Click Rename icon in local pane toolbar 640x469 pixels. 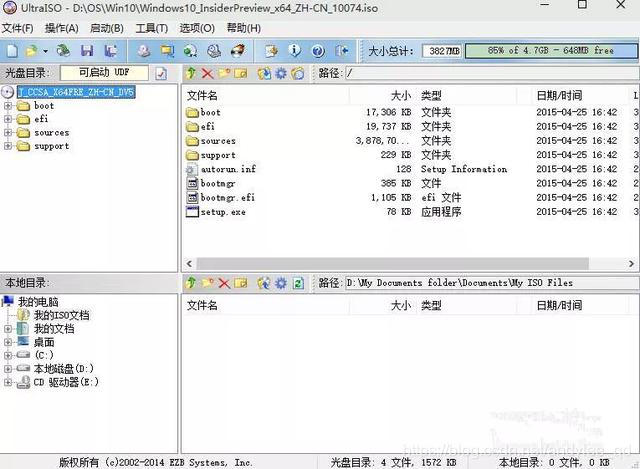tap(241, 283)
